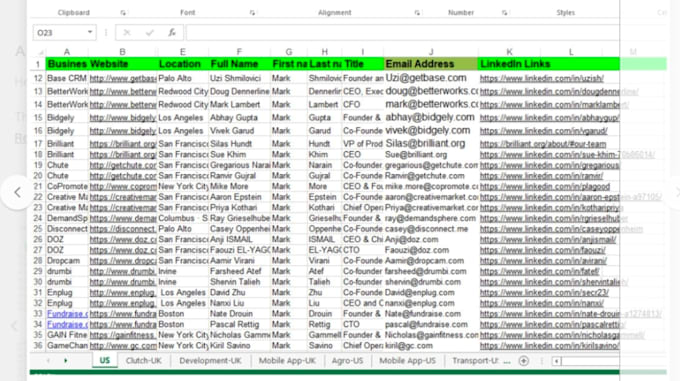Click the Mark Lambert name cell
Image resolution: width=680 pixels, height=381 pixels.
pyautogui.click(x=239, y=104)
